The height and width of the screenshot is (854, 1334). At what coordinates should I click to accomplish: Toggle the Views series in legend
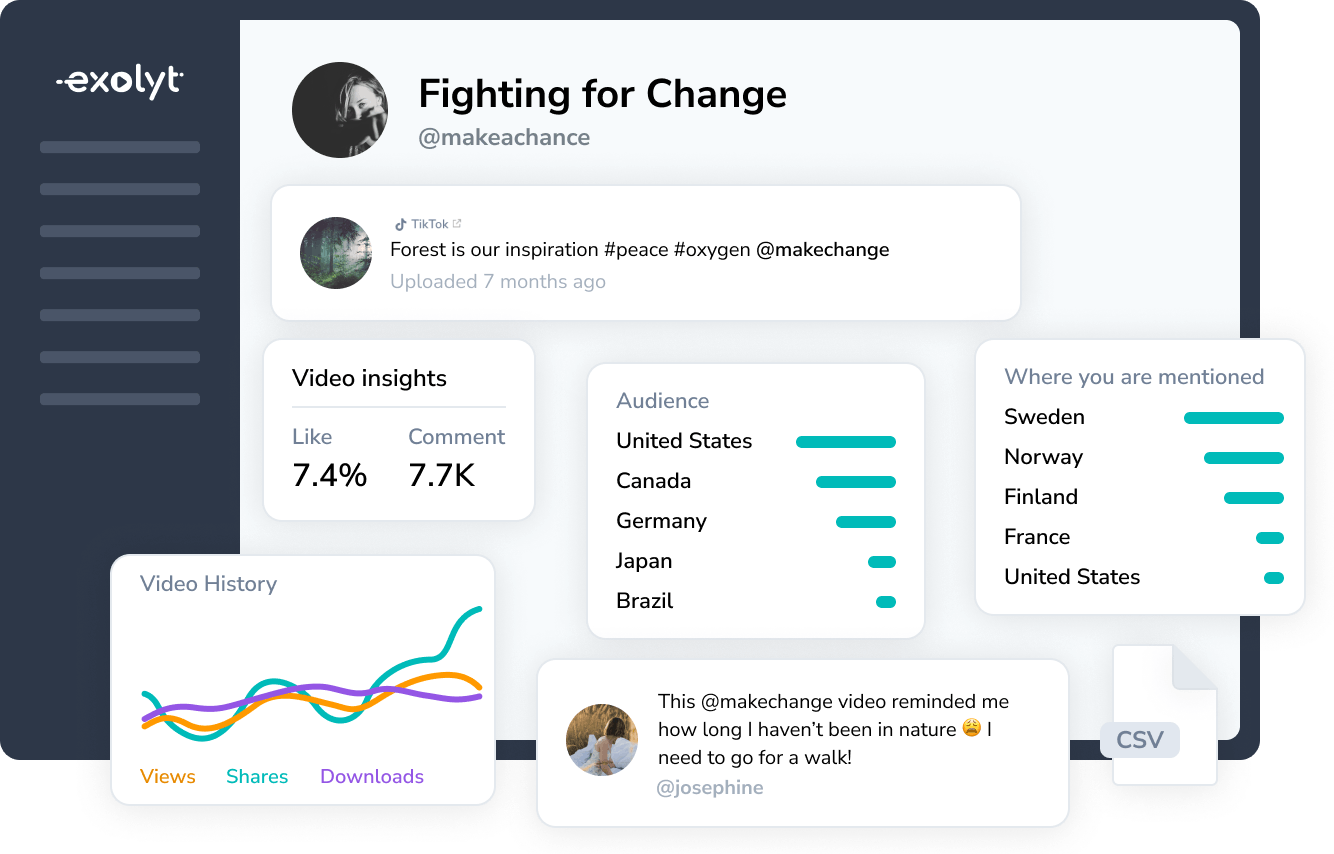coord(167,777)
